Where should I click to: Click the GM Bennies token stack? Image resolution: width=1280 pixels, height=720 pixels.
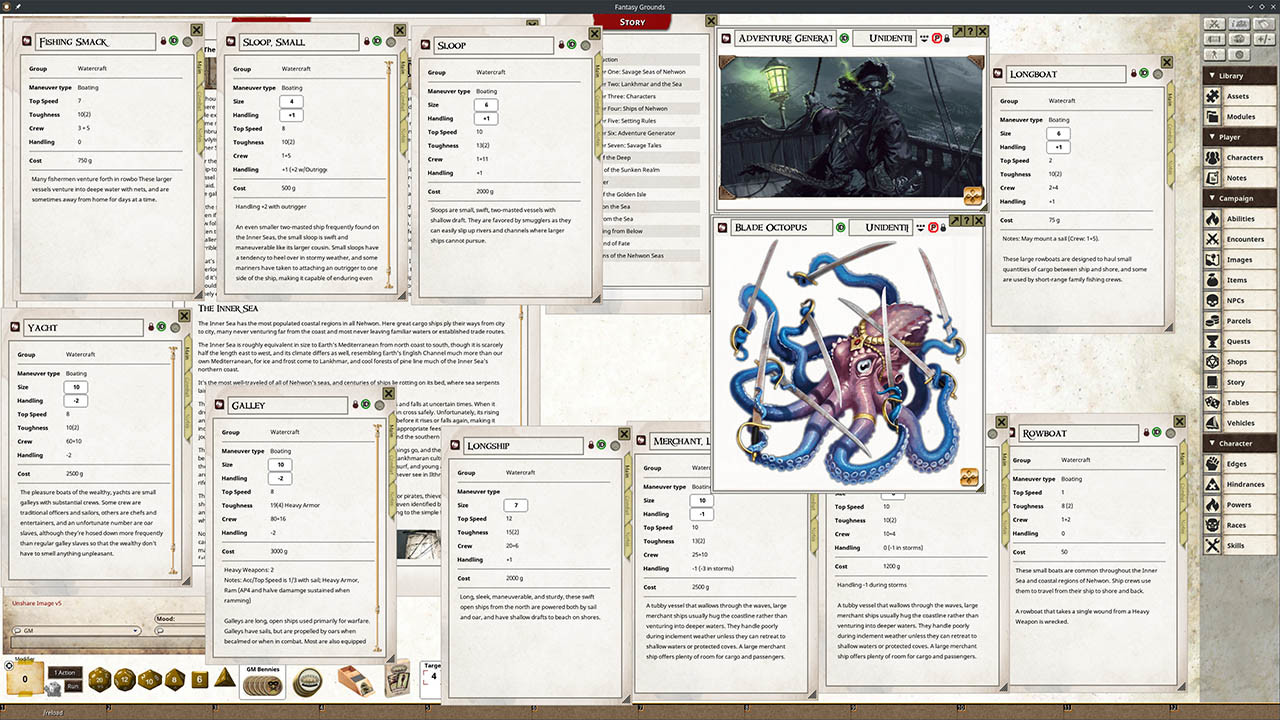click(262, 684)
